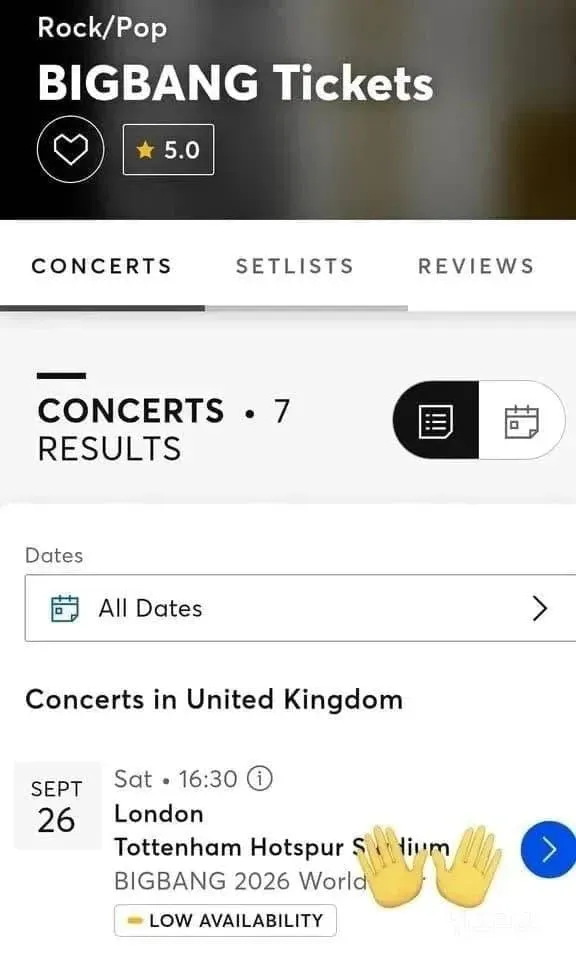Open London concert with blue arrow button
576x961 pixels.
pyautogui.click(x=548, y=849)
